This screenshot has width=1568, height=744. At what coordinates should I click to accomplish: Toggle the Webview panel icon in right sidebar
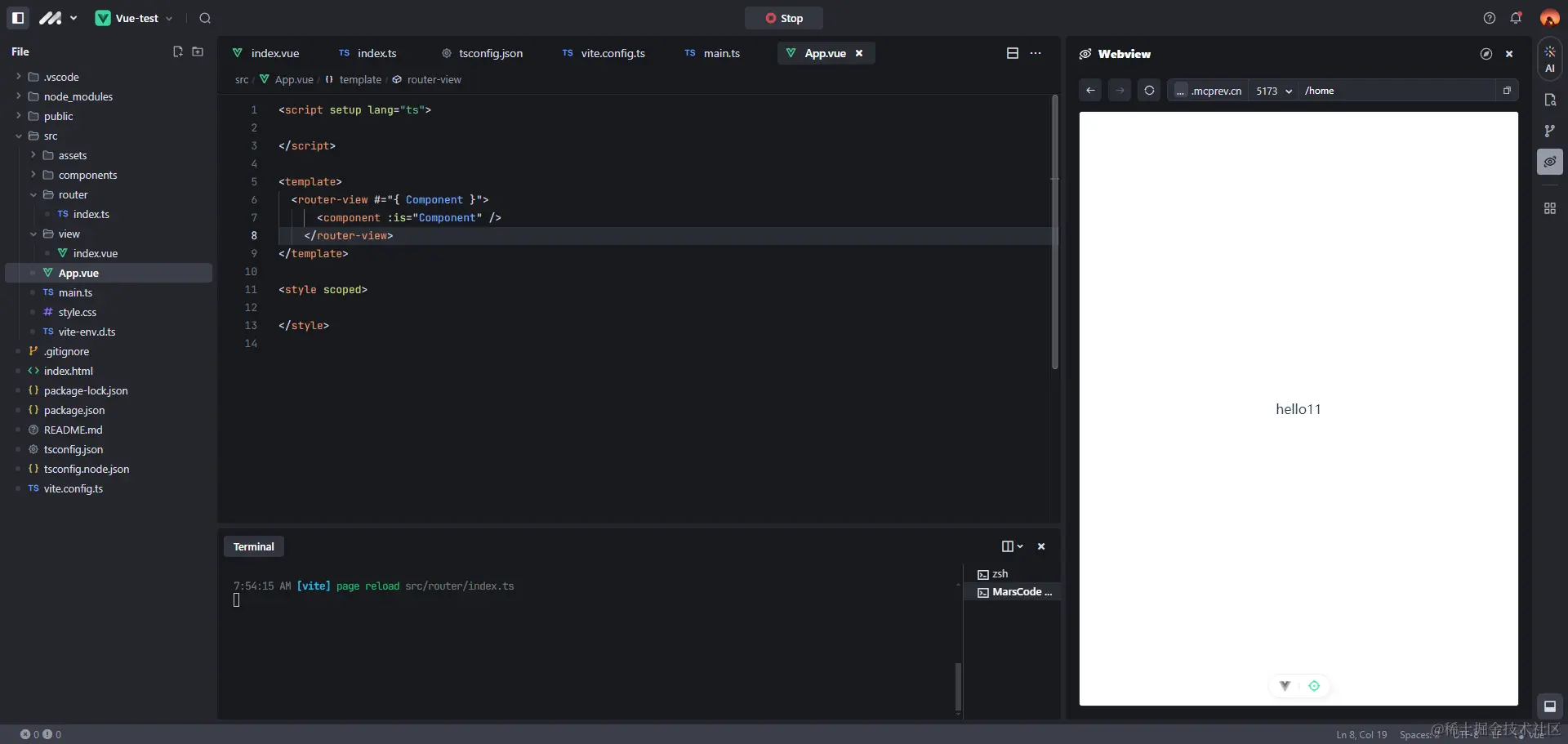coord(1550,162)
